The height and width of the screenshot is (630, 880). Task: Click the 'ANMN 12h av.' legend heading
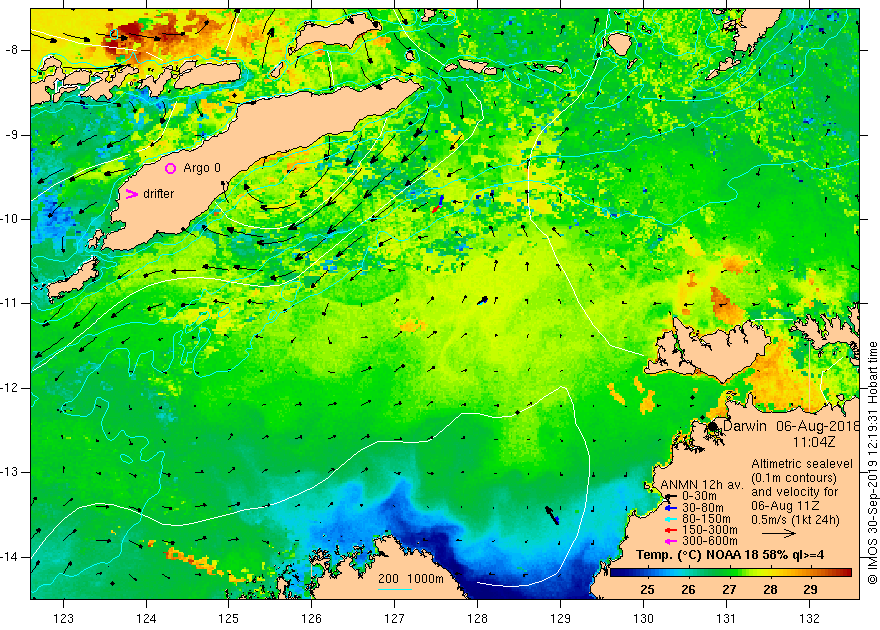coord(702,485)
